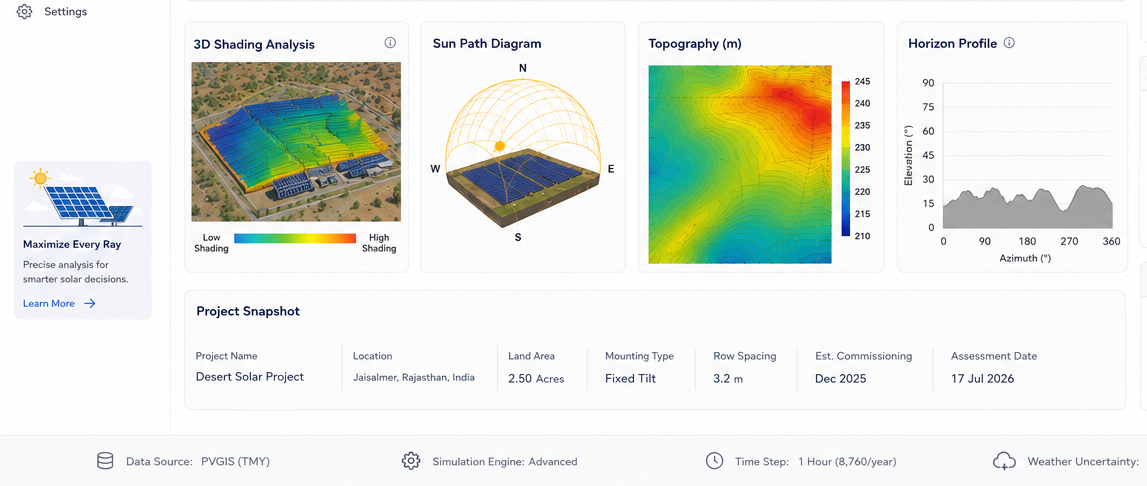
Task: Click 'Weather Uncertainty:' status label
Action: click(x=1083, y=462)
